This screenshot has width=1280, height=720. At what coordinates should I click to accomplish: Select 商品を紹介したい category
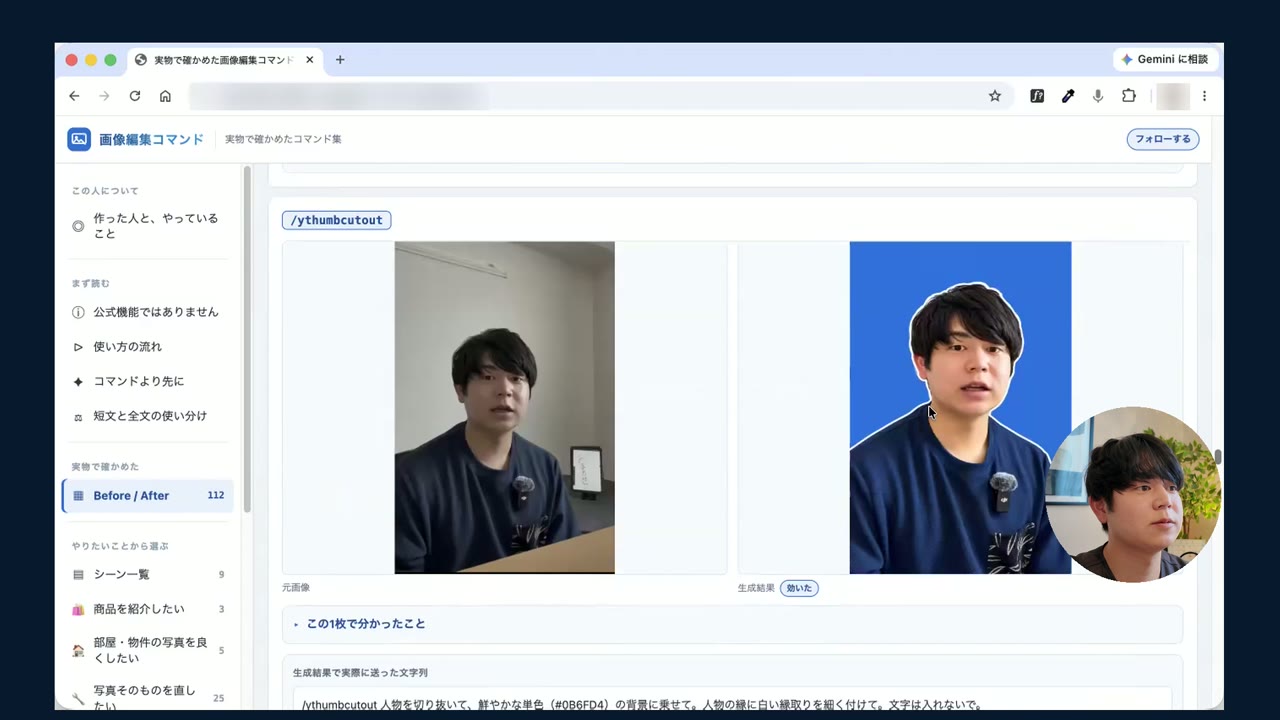148,610
